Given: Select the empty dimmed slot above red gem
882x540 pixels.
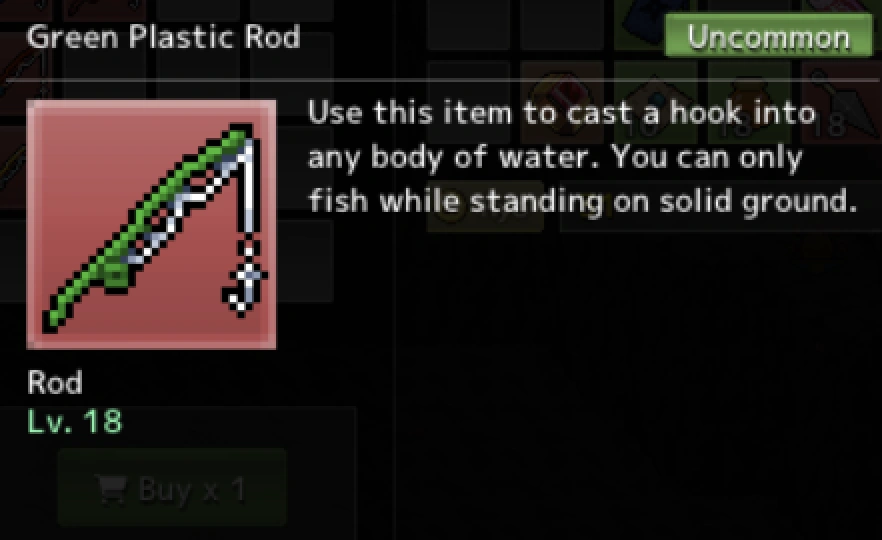Looking at the screenshot, I should (x=561, y=25).
